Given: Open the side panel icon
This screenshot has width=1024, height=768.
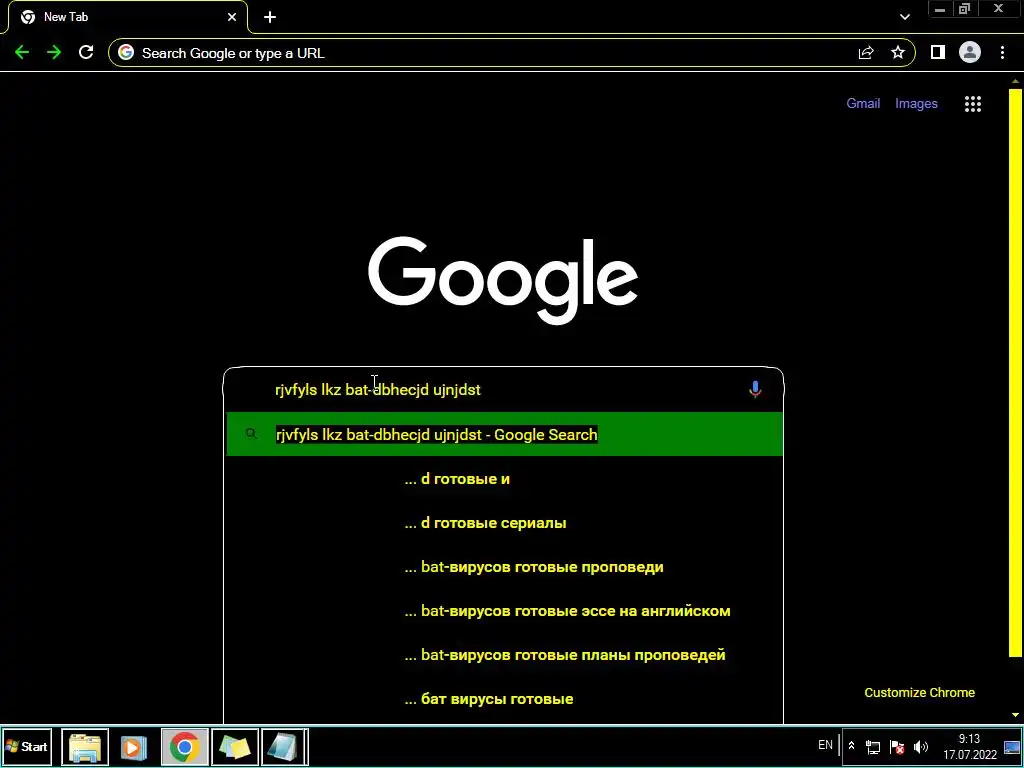Looking at the screenshot, I should click(938, 53).
